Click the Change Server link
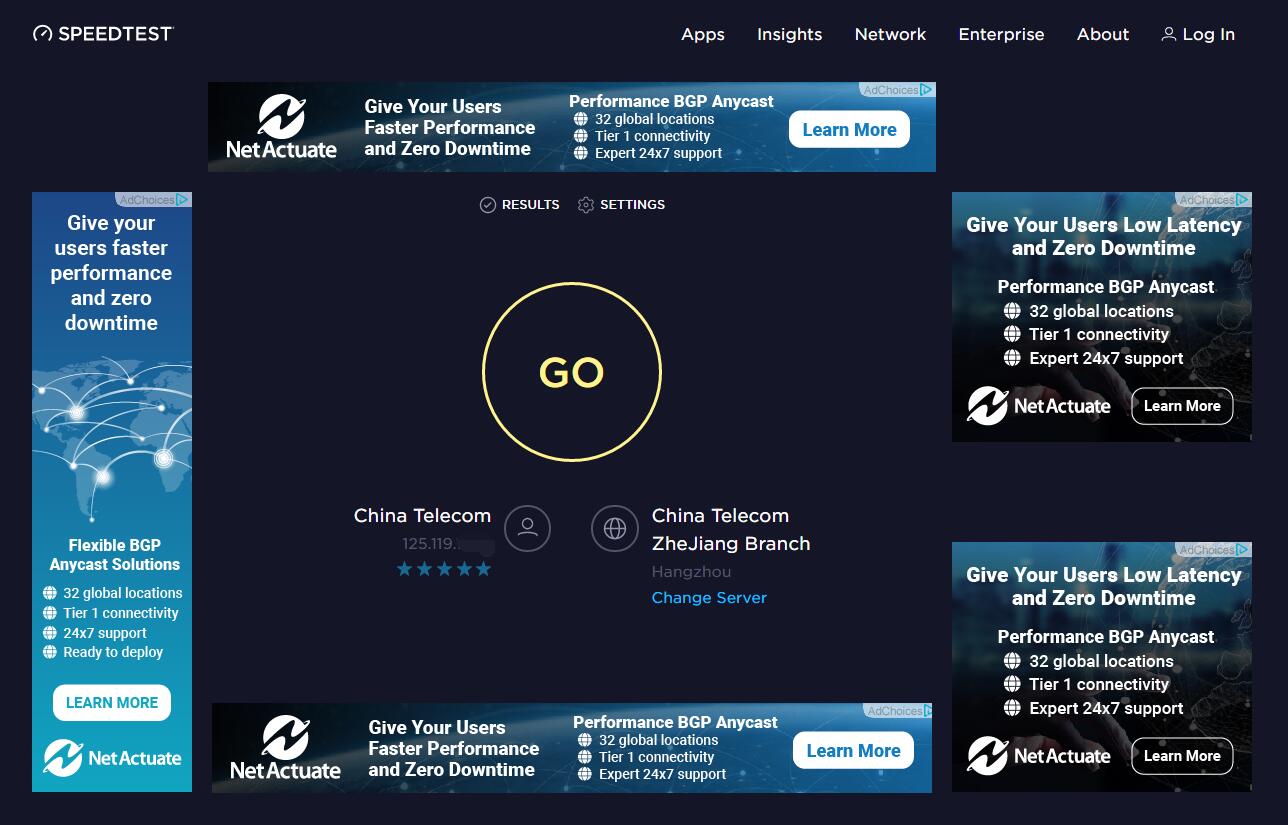The width and height of the screenshot is (1288, 825). pos(709,598)
